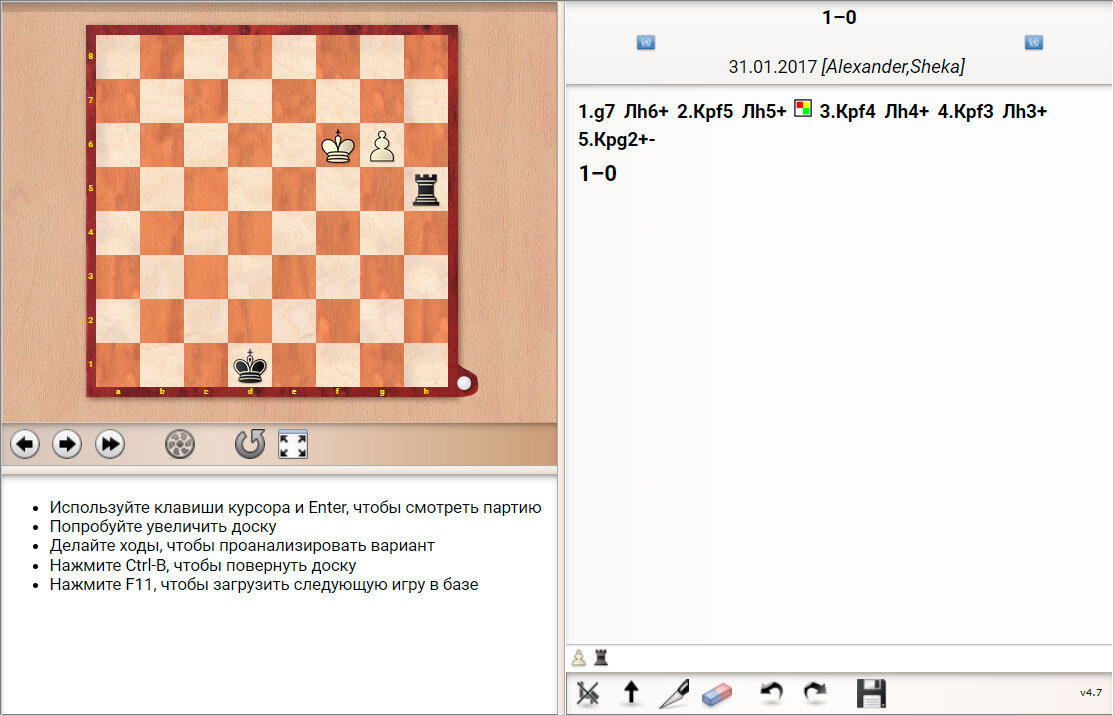This screenshot has width=1114, height=716.
Task: Click the v4.7 version label
Action: [x=1091, y=692]
